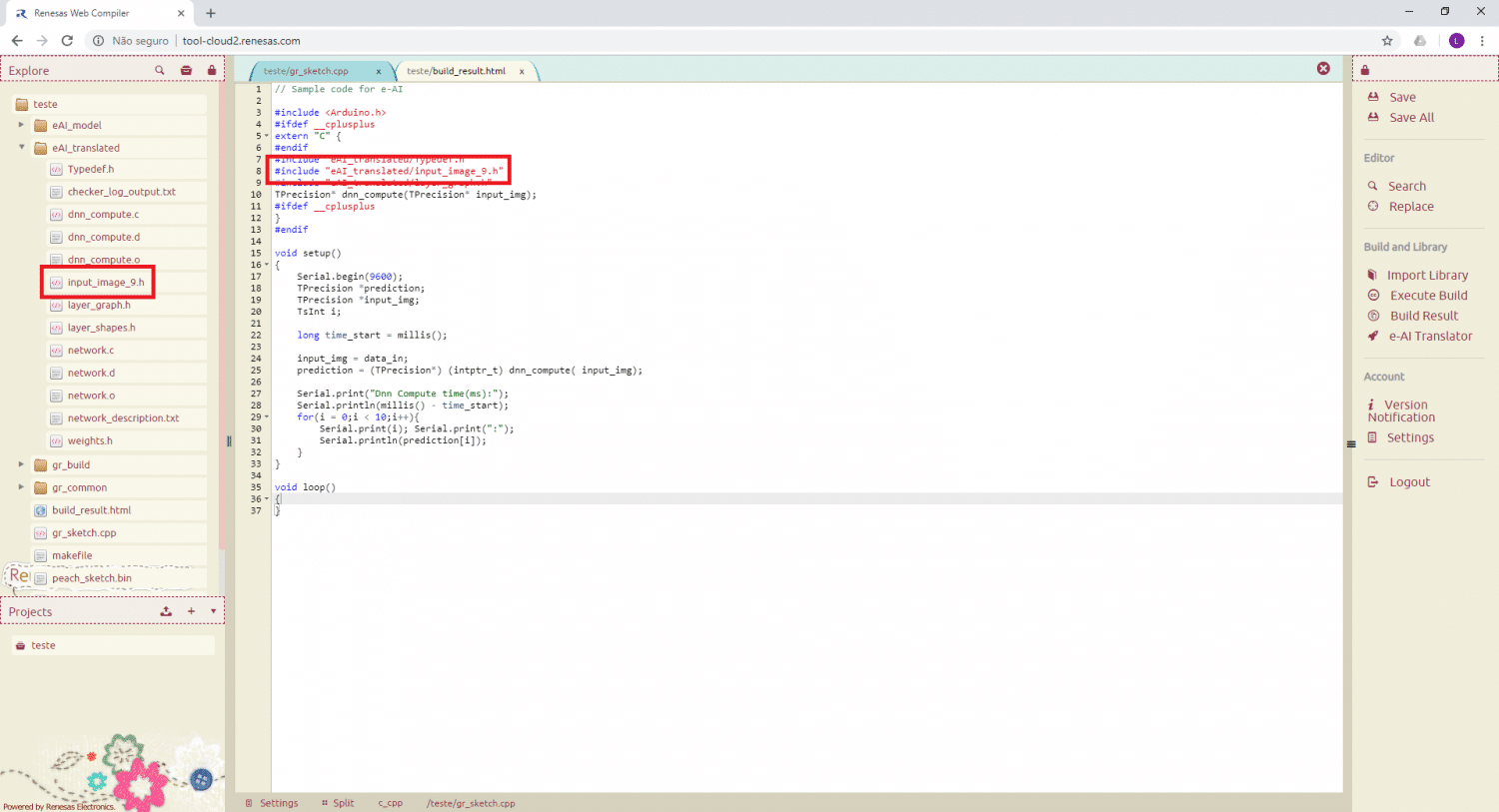1499x812 pixels.
Task: Expand the eAI_model folder
Action: 21,125
